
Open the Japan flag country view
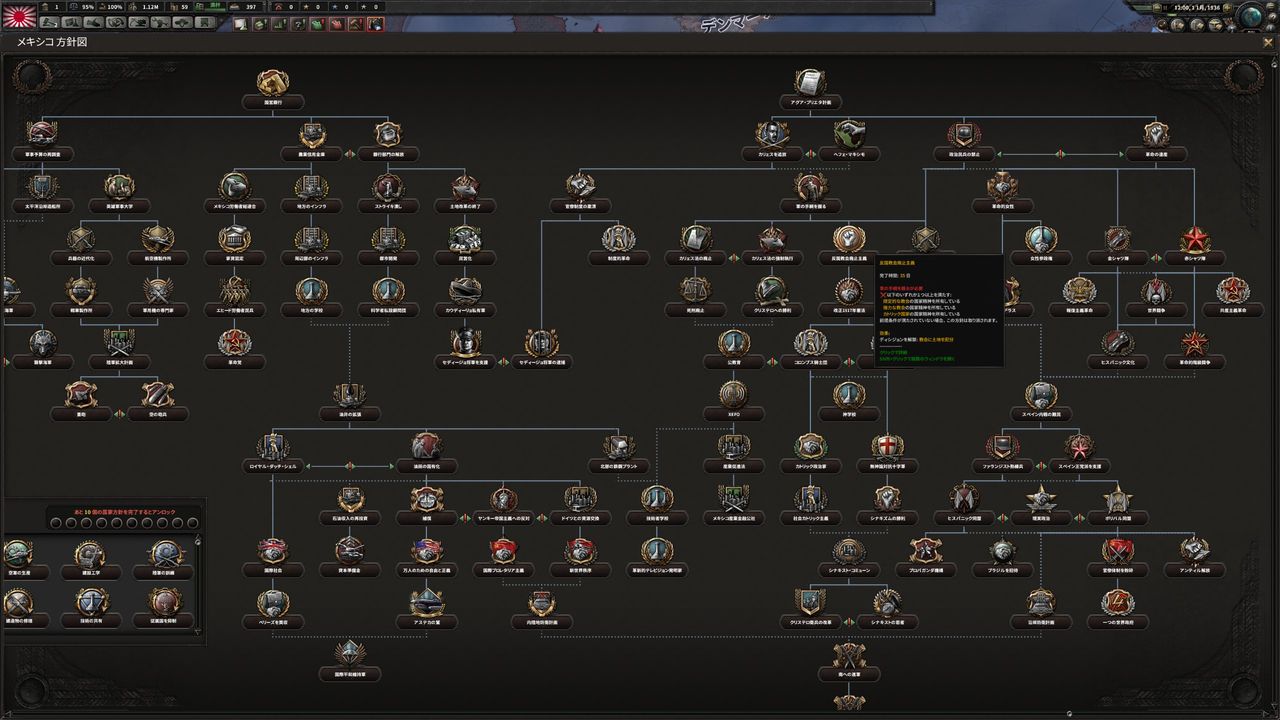click(x=20, y=15)
